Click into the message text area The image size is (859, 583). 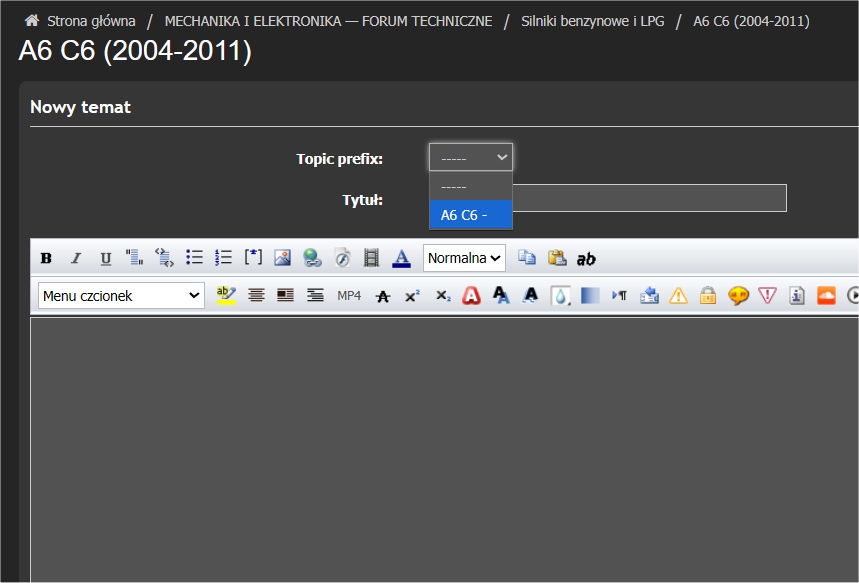point(444,449)
